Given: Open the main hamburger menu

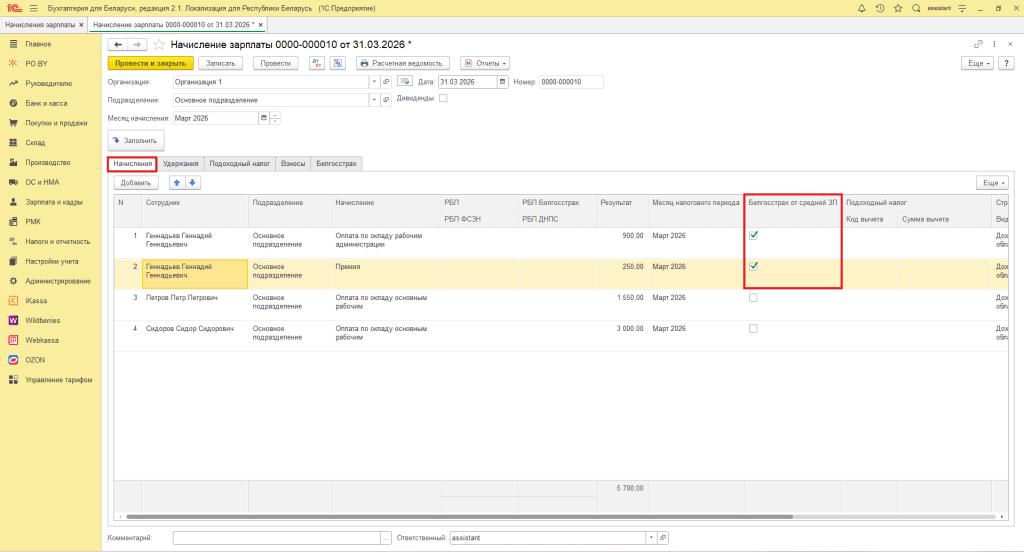Looking at the screenshot, I should tap(33, 8).
